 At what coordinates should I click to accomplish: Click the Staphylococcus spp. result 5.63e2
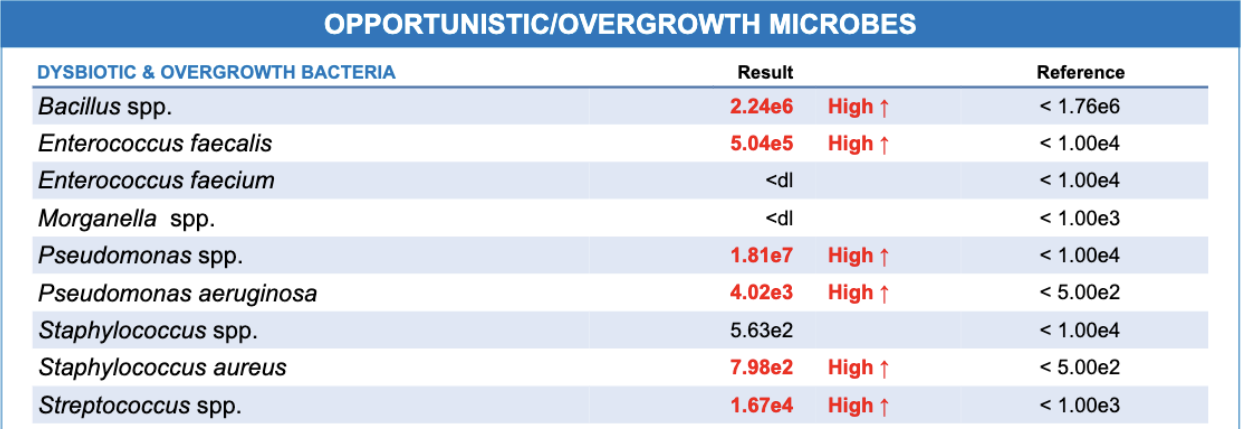click(x=762, y=330)
